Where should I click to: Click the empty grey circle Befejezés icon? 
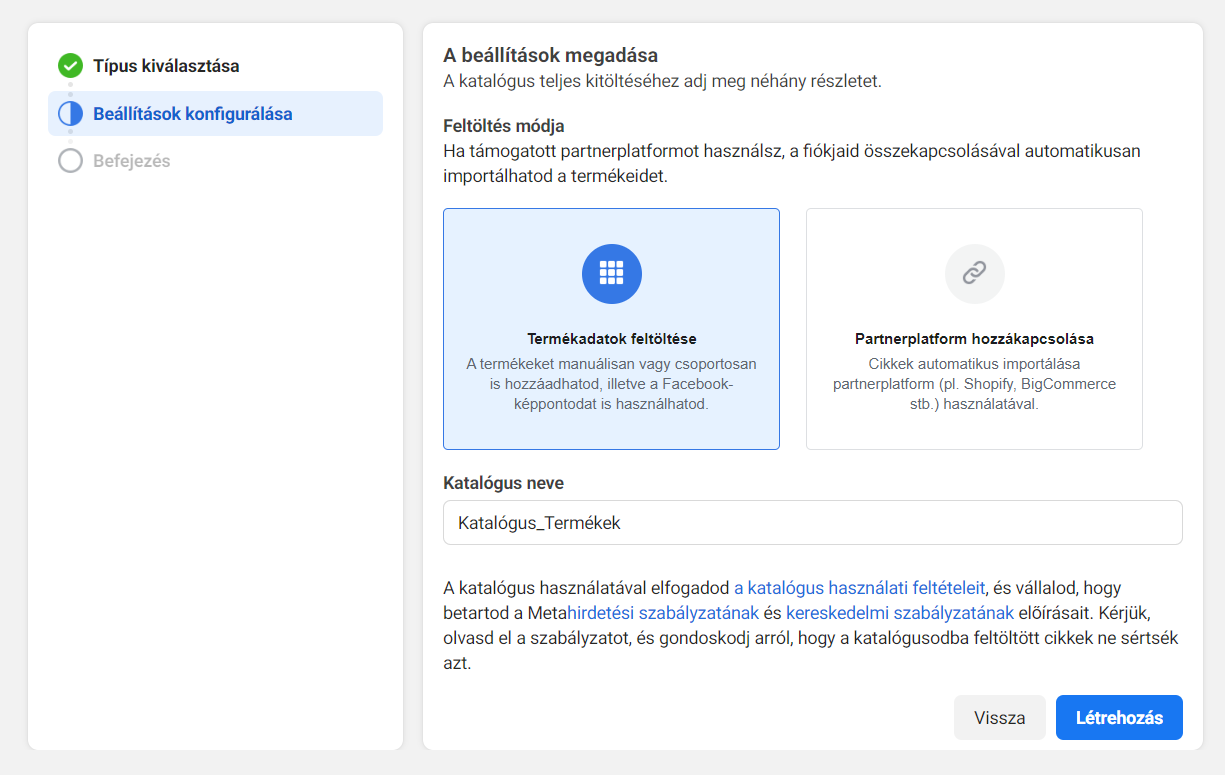[x=70, y=161]
